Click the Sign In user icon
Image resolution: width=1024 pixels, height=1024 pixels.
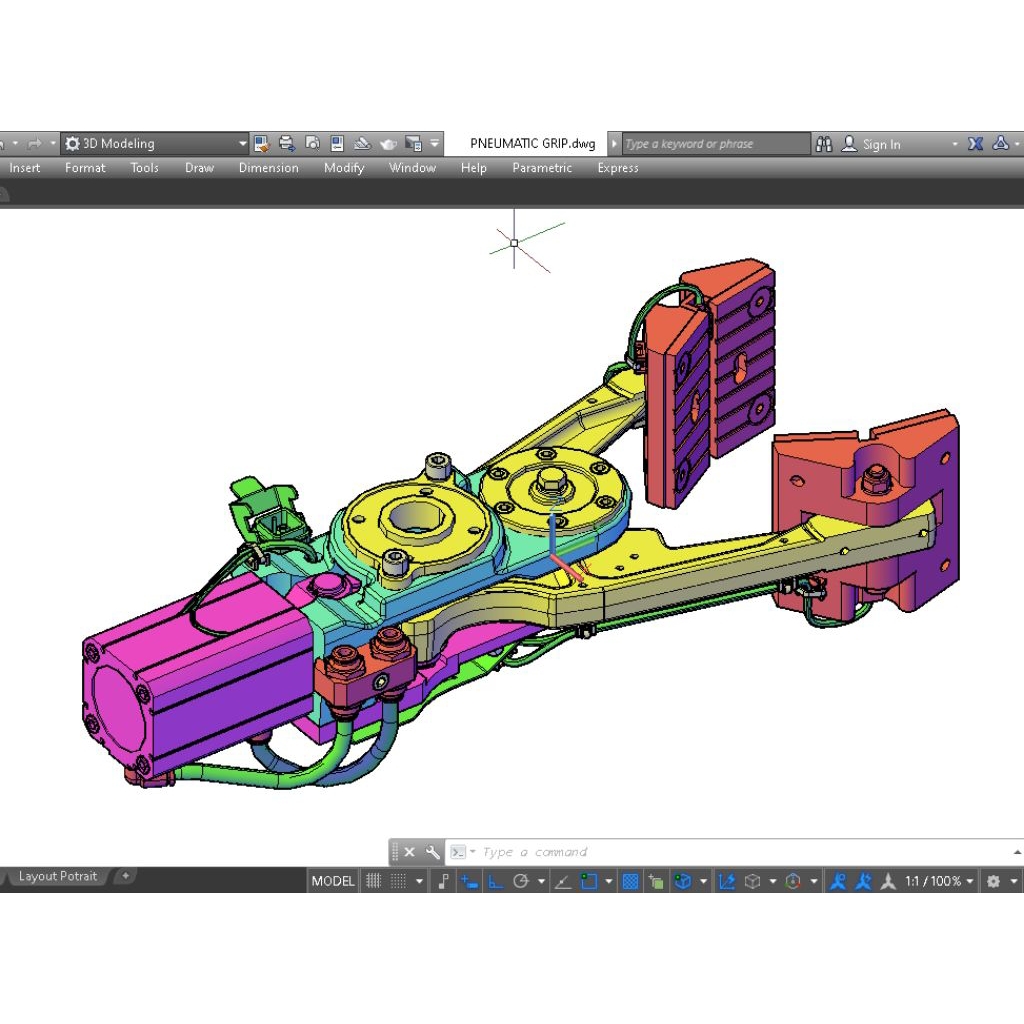point(849,144)
